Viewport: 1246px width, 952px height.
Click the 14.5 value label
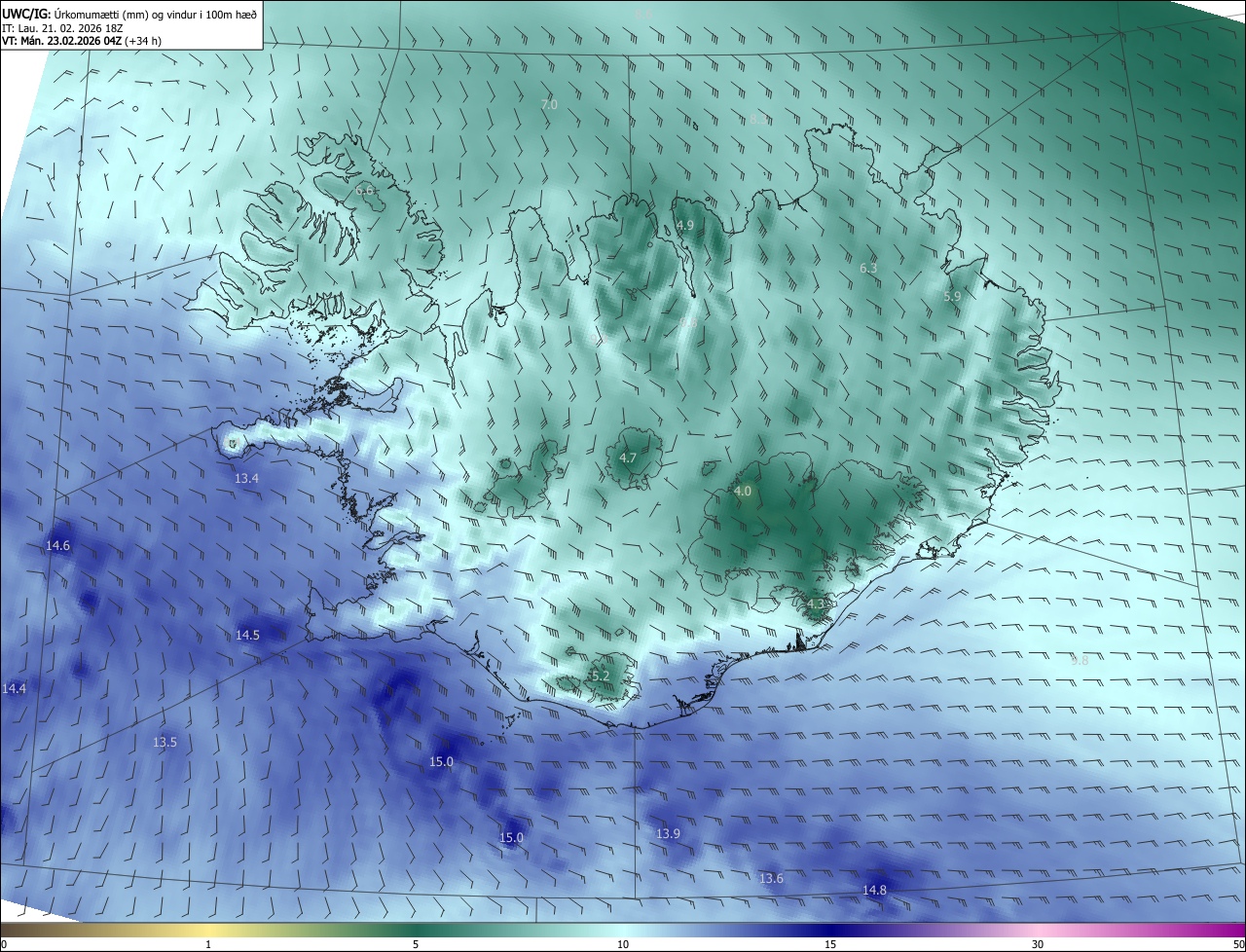(x=247, y=635)
